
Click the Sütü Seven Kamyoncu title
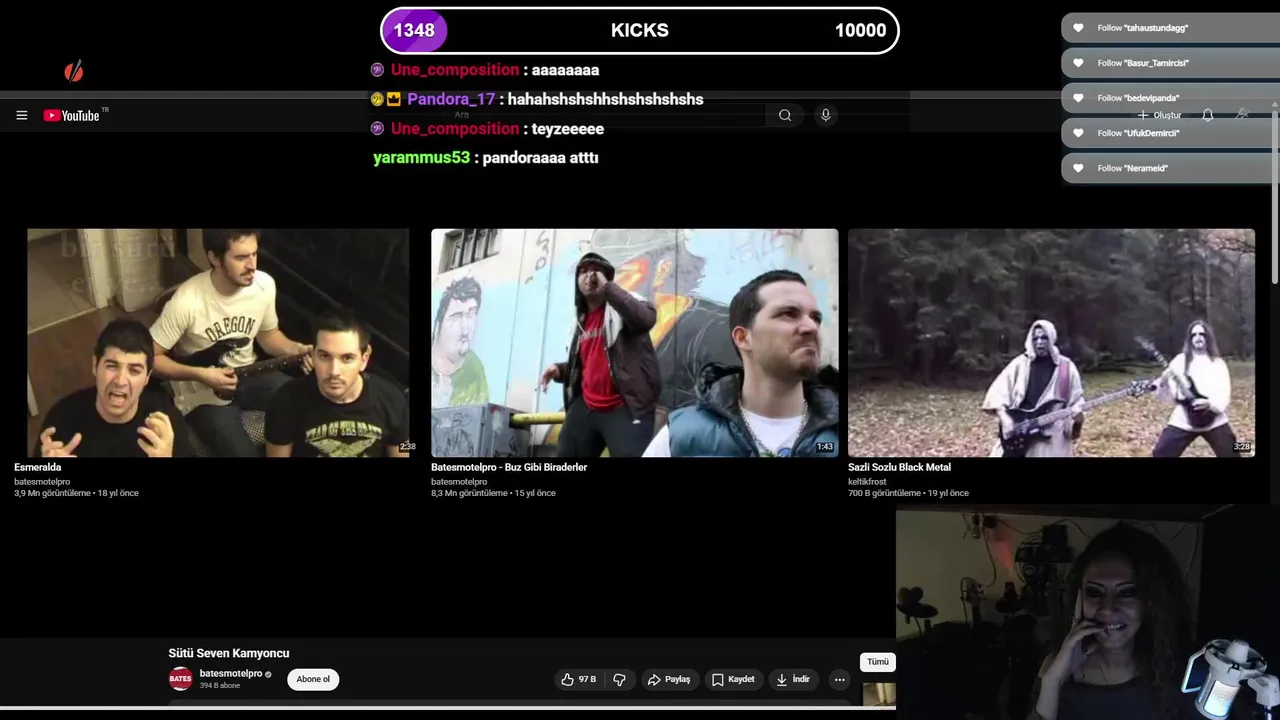(229, 653)
